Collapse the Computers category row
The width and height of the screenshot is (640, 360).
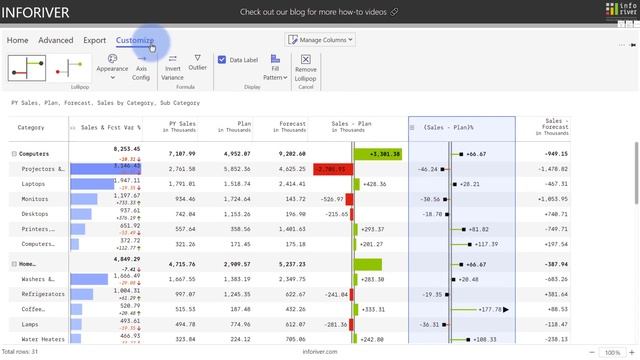[14, 154]
